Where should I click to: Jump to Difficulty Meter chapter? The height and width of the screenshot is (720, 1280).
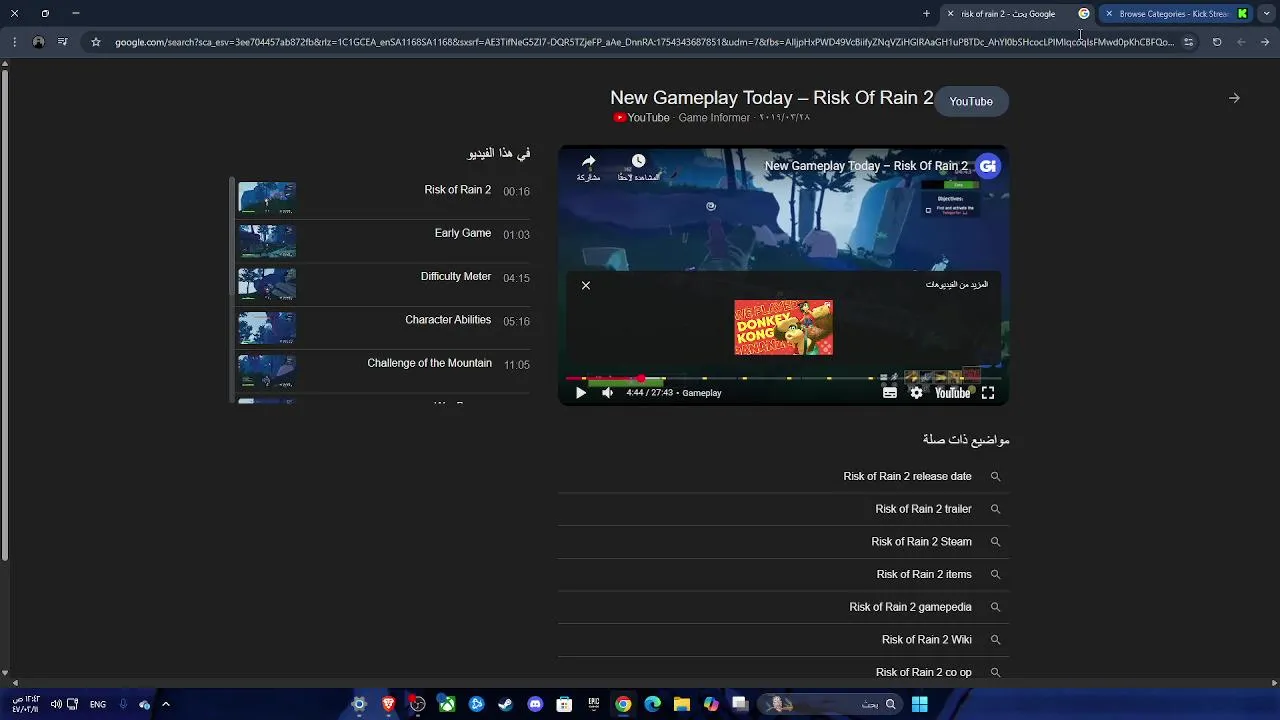384,284
